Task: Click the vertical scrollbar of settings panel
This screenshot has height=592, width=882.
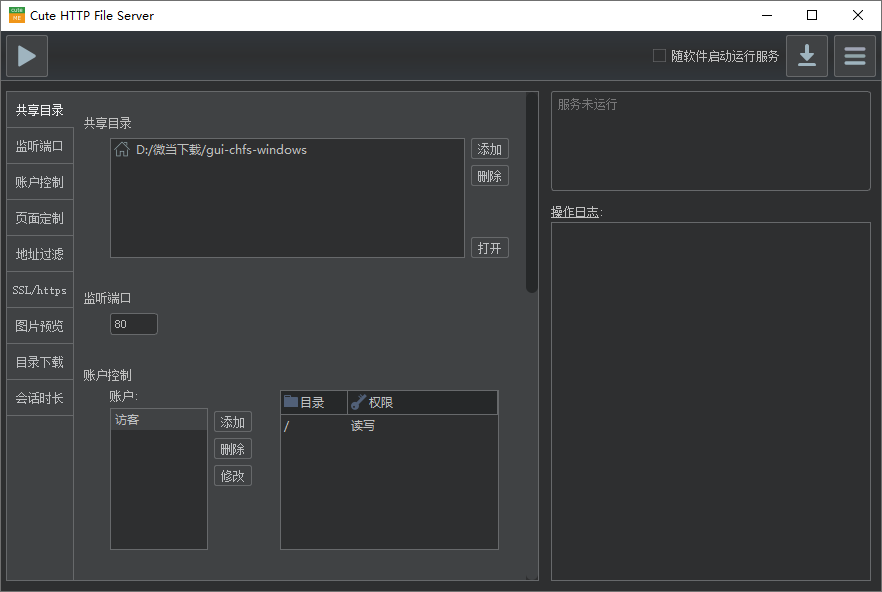Action: (x=531, y=192)
